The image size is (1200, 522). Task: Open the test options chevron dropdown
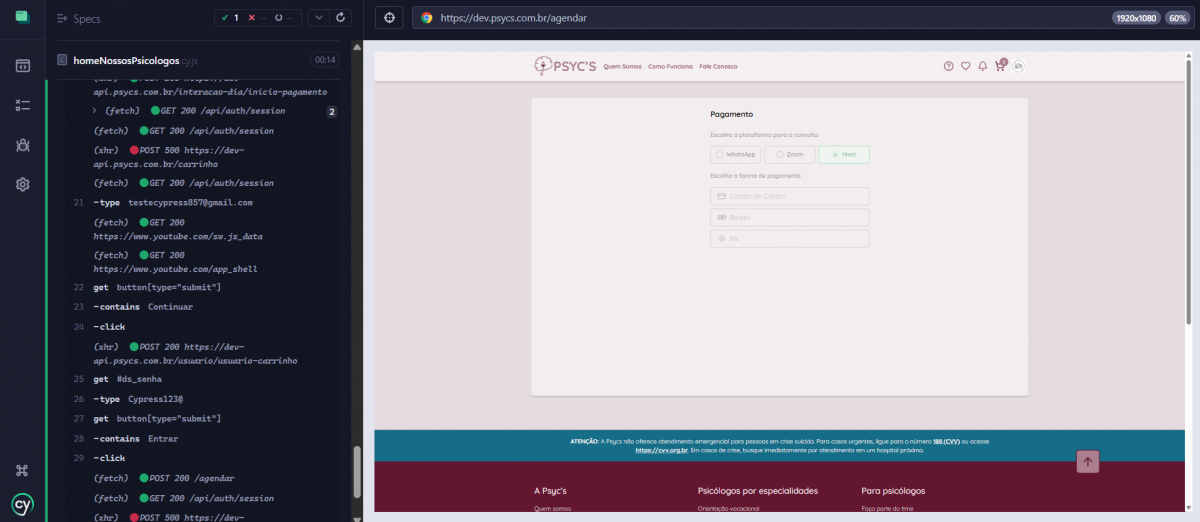pos(317,18)
